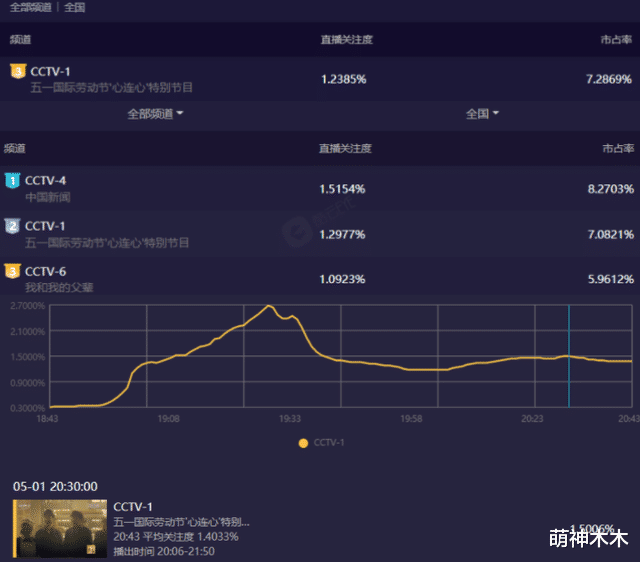The height and width of the screenshot is (562, 640).
Task: Click the rank 3 badge beside CCTV-6
Action: point(12,271)
